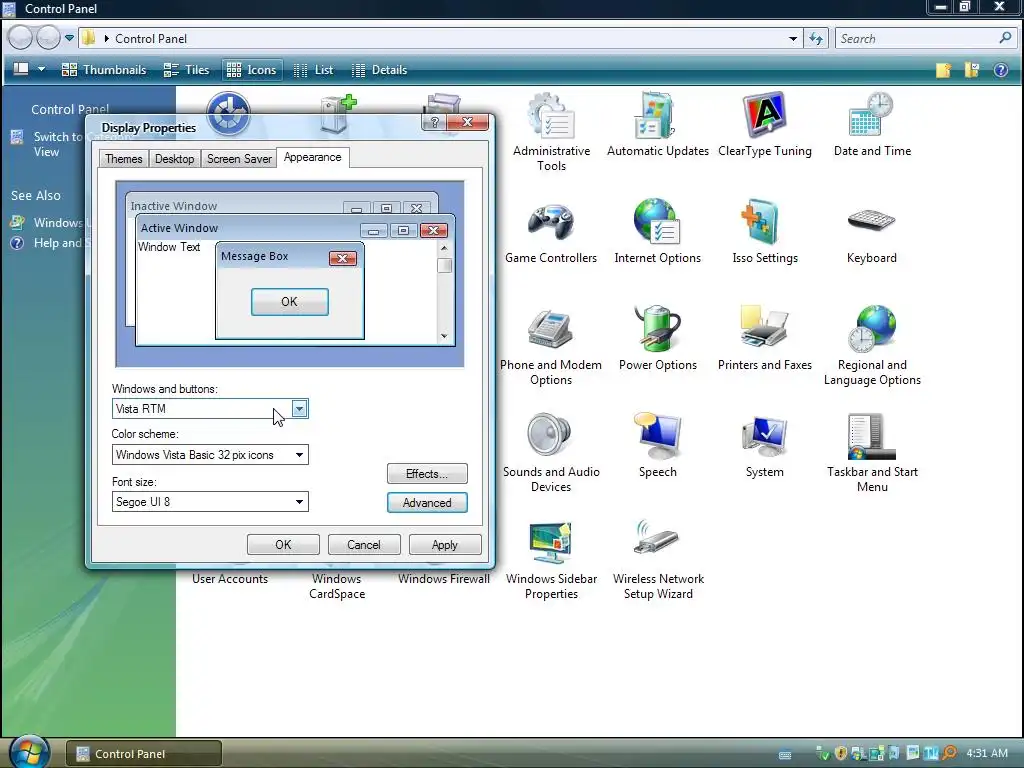This screenshot has height=768, width=1024.
Task: Click the Refresh button beside address bar
Action: pos(816,39)
